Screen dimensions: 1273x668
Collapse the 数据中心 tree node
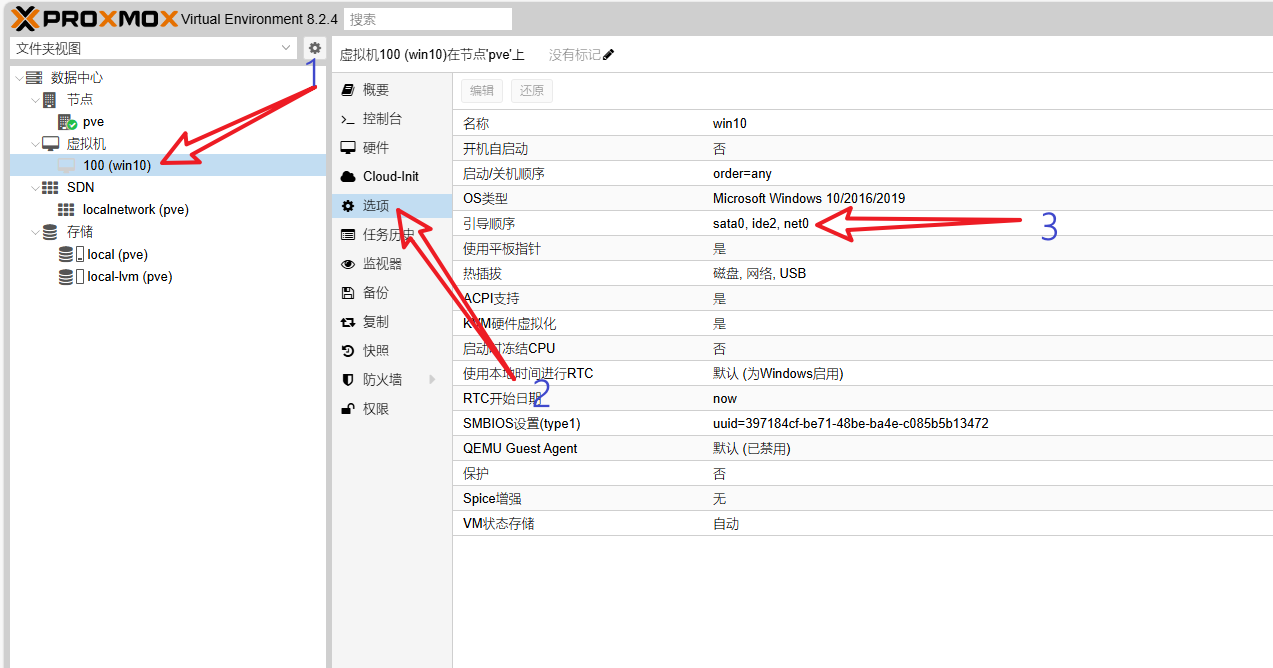pos(20,78)
